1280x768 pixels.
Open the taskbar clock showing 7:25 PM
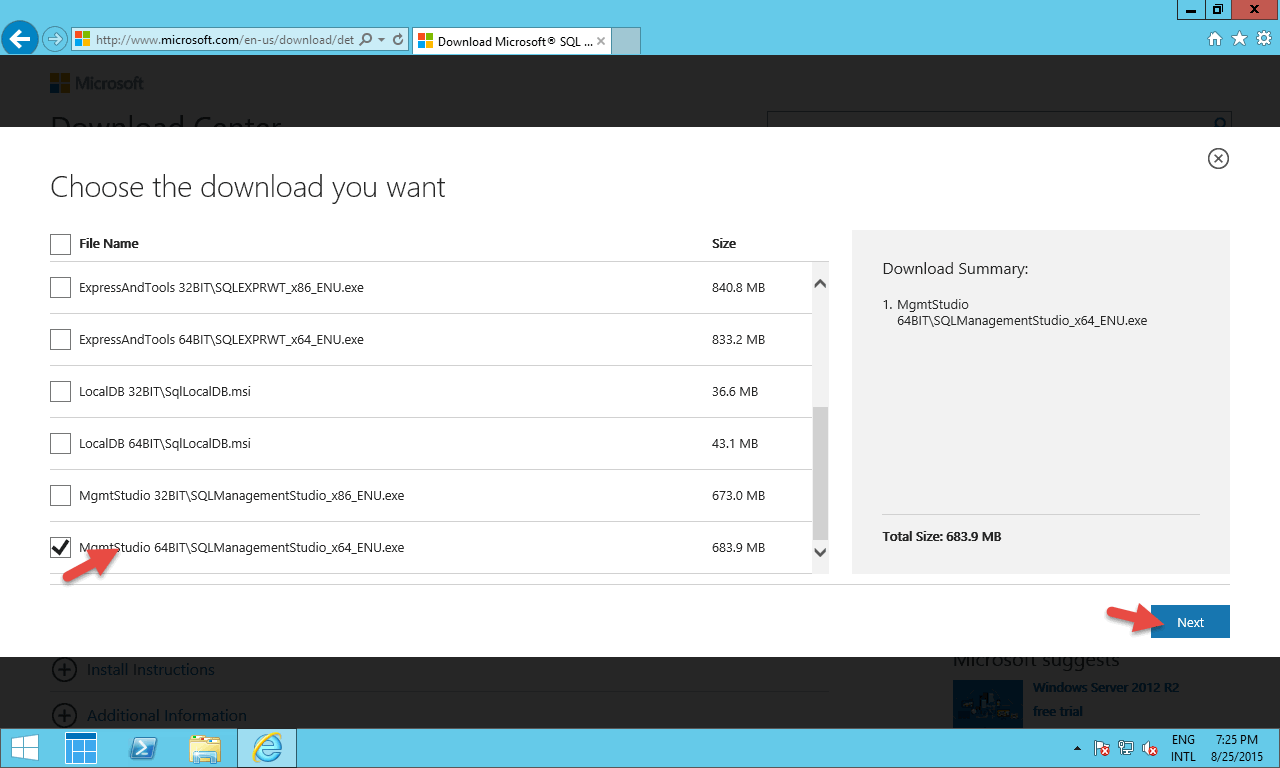[1236, 748]
